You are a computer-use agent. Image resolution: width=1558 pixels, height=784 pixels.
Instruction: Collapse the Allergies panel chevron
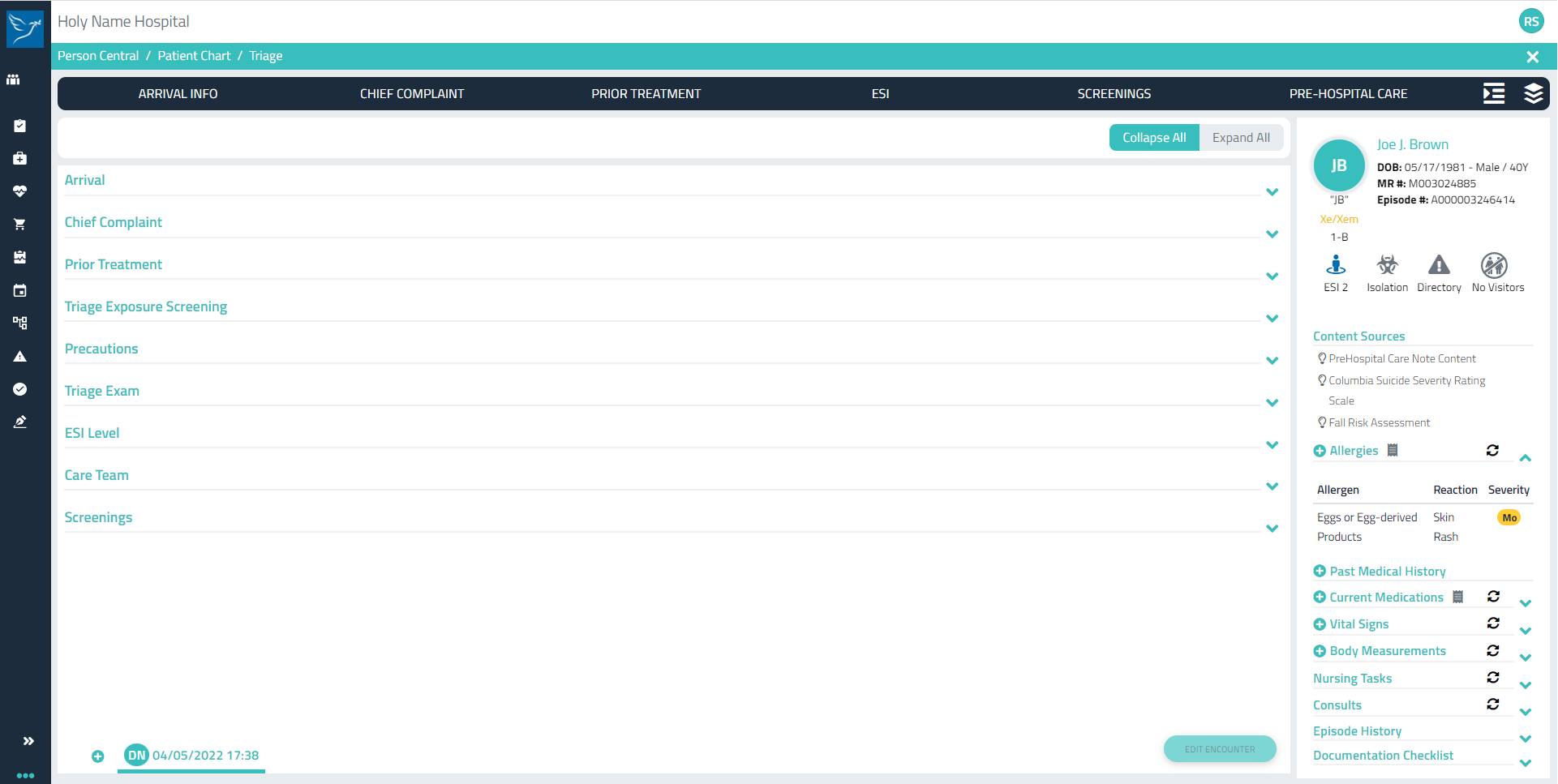tap(1525, 458)
